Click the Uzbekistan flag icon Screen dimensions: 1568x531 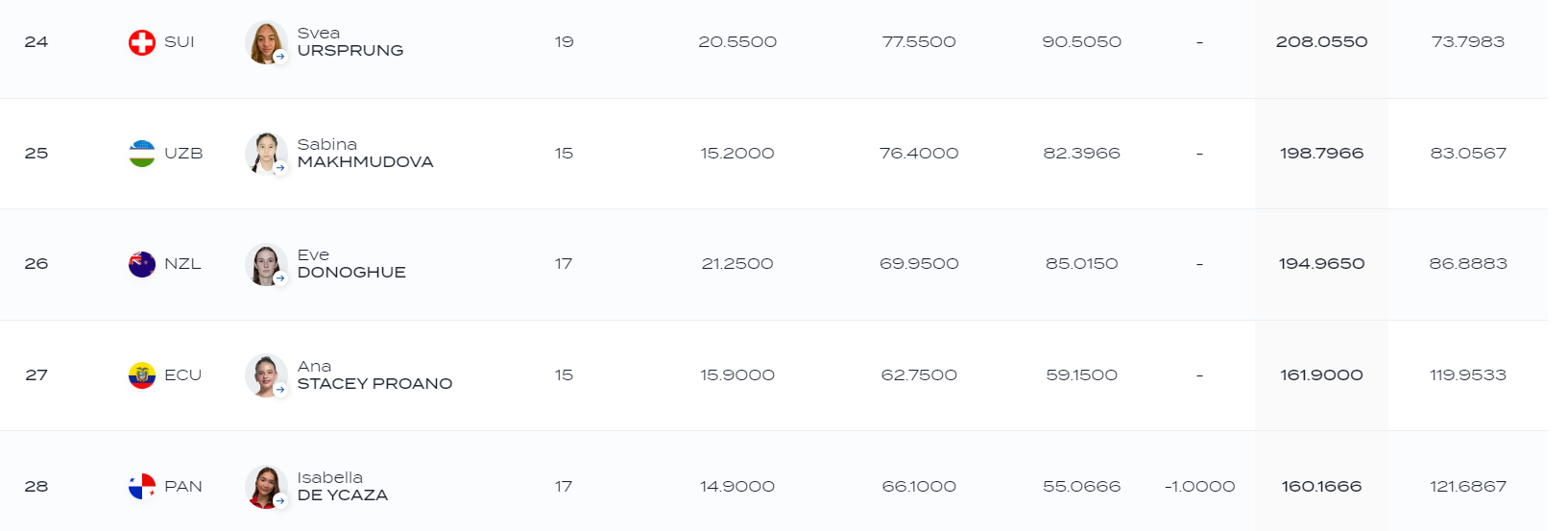142,154
